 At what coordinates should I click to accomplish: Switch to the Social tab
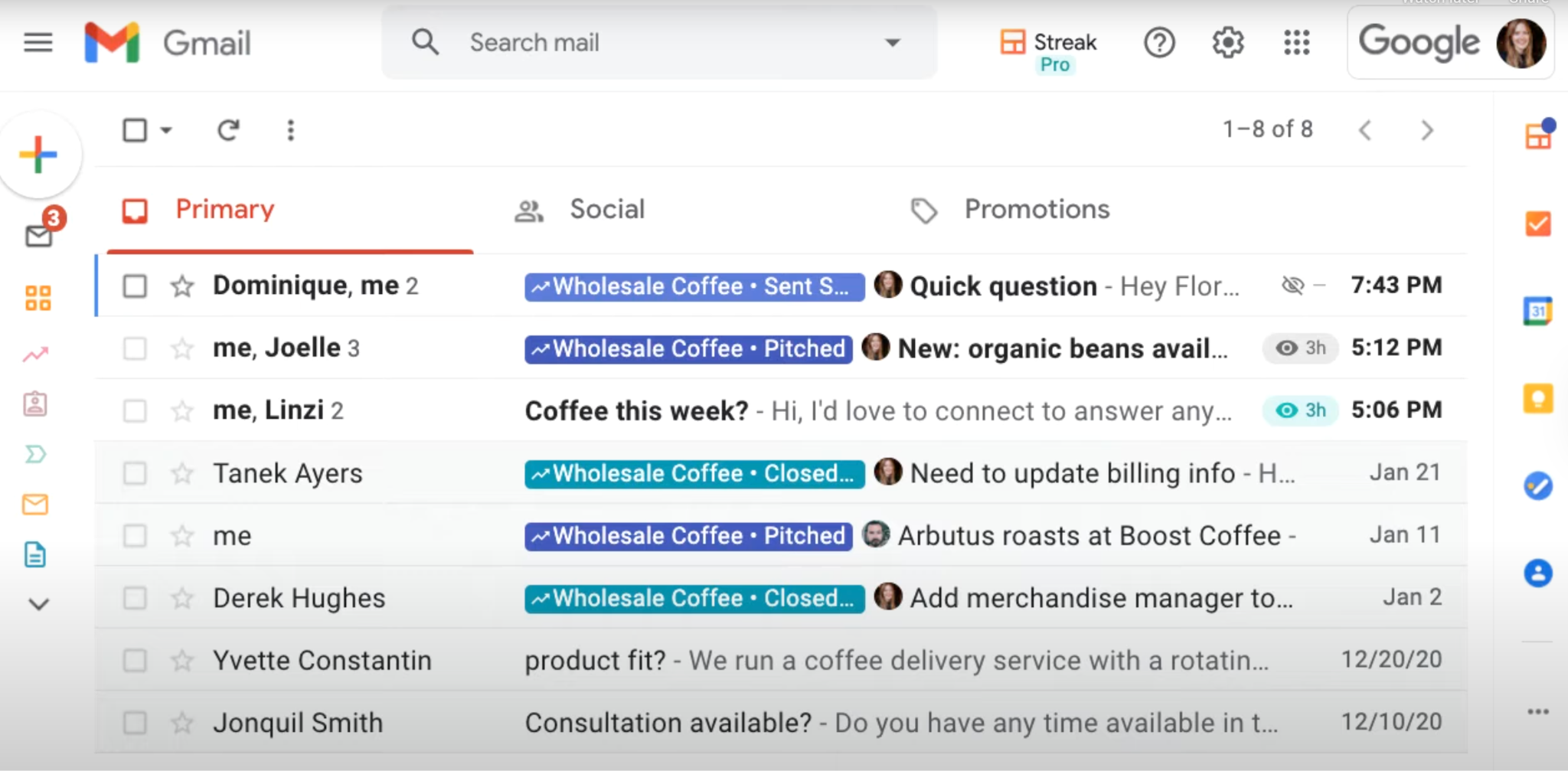pos(607,209)
